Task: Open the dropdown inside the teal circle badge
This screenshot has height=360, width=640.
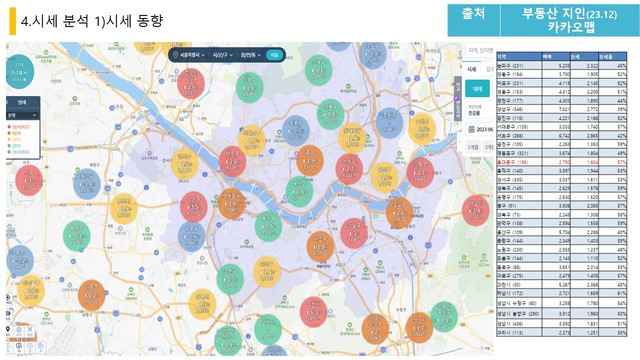Action: pos(19,72)
